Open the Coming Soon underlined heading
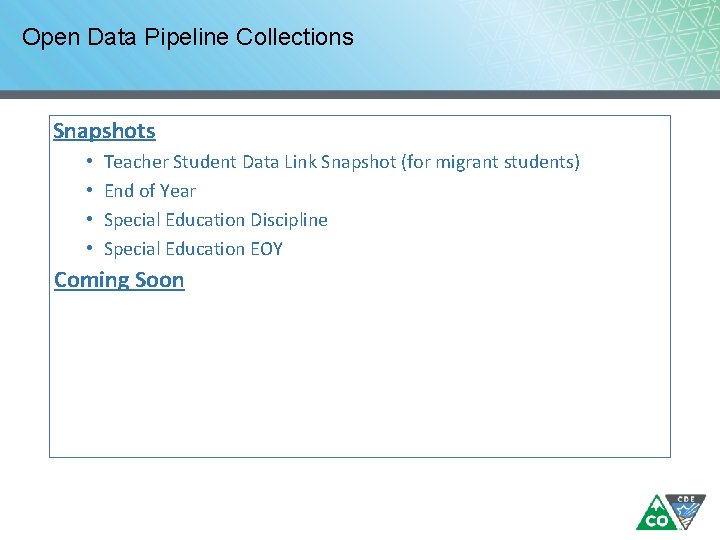This screenshot has width=720, height=540. tap(119, 280)
